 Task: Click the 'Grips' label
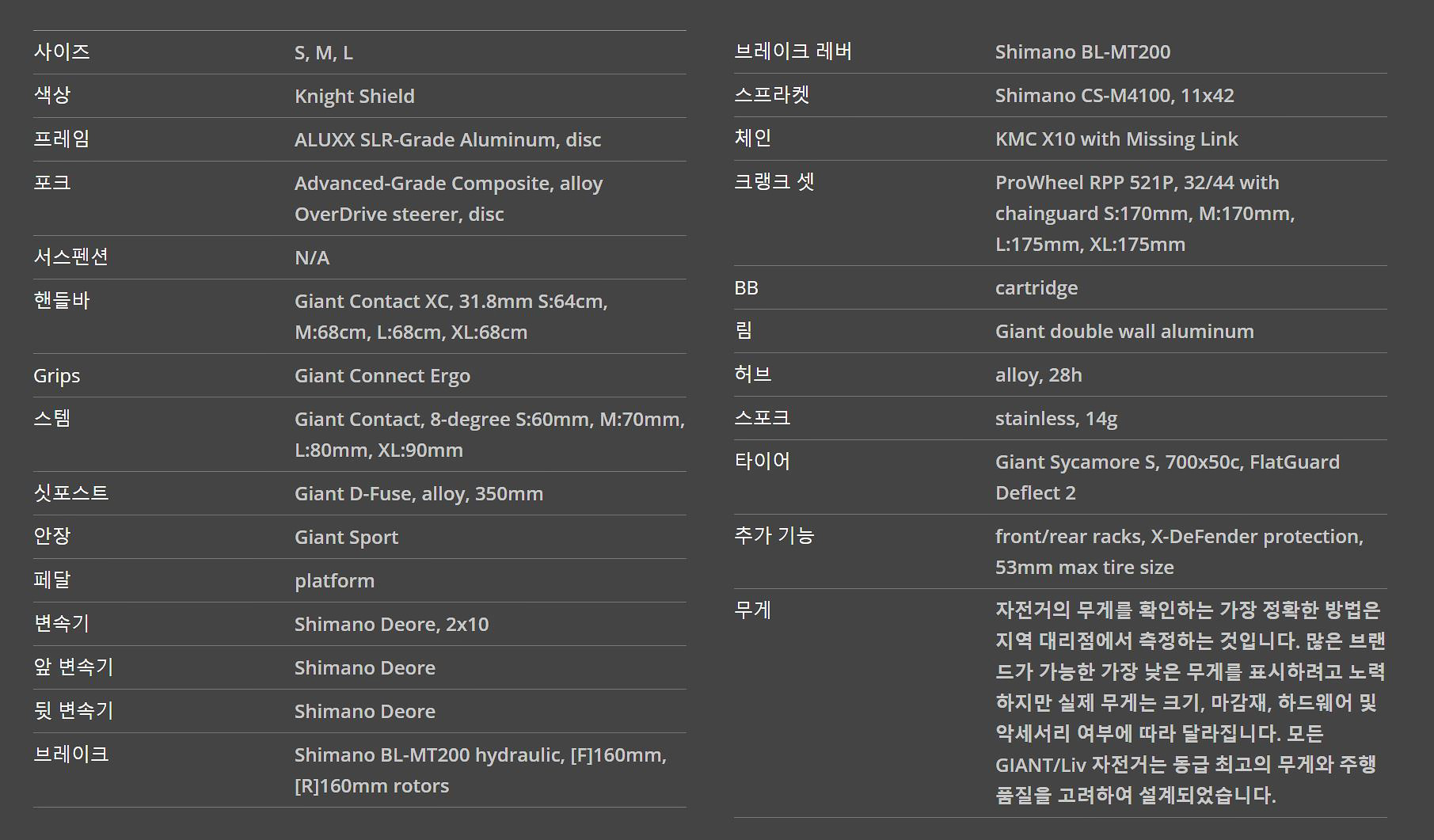click(x=56, y=376)
